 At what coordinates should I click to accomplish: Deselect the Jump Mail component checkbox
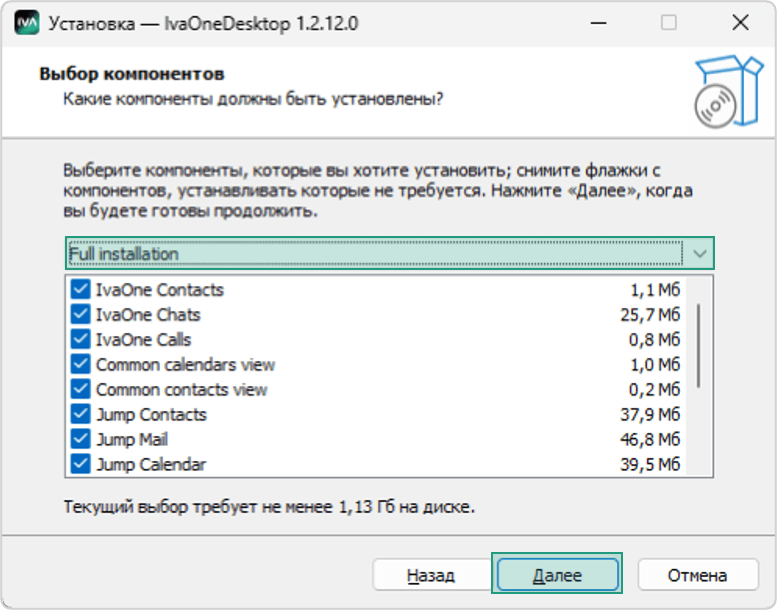[x=80, y=439]
